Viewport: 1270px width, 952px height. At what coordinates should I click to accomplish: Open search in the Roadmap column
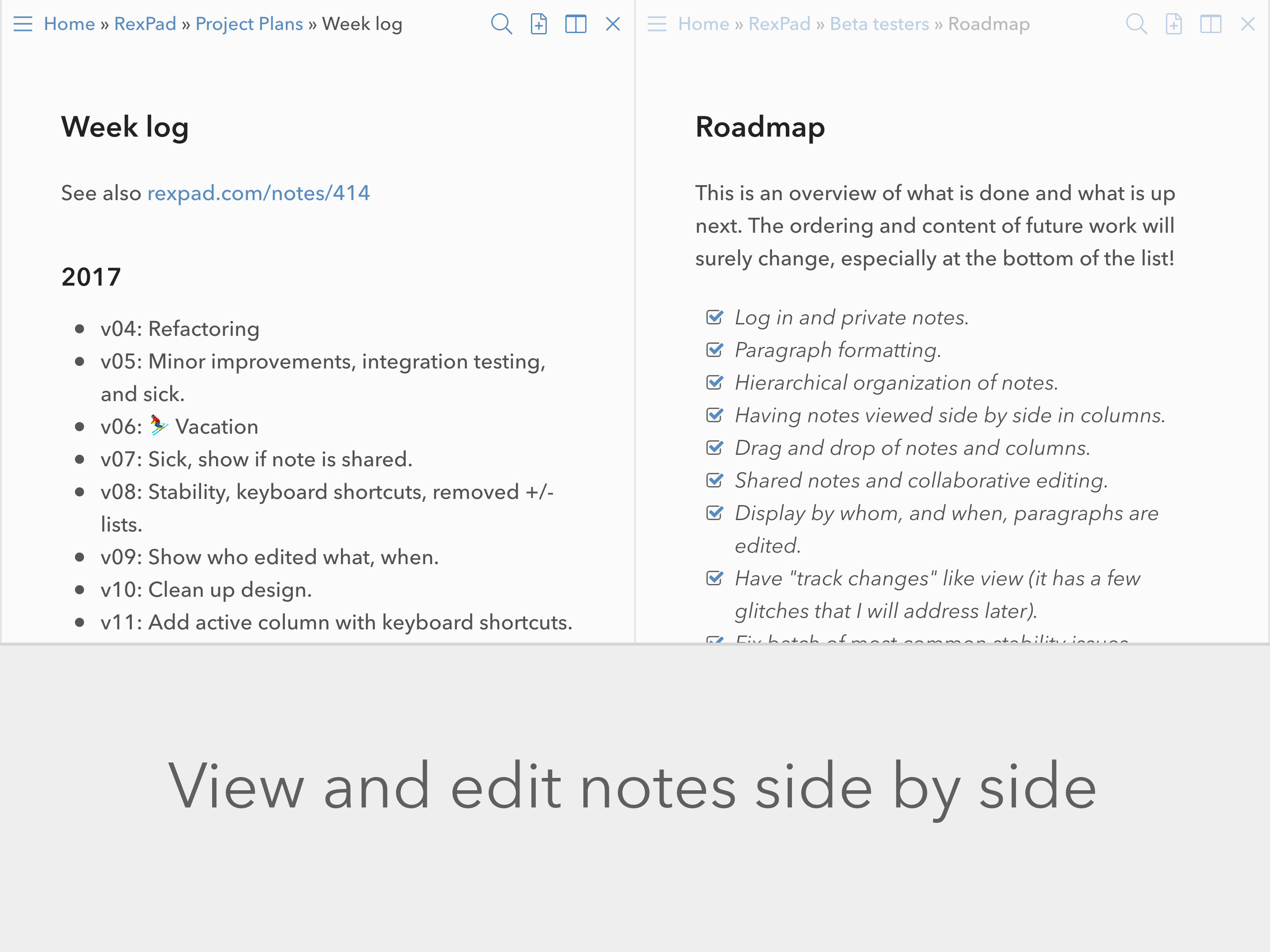1136,24
